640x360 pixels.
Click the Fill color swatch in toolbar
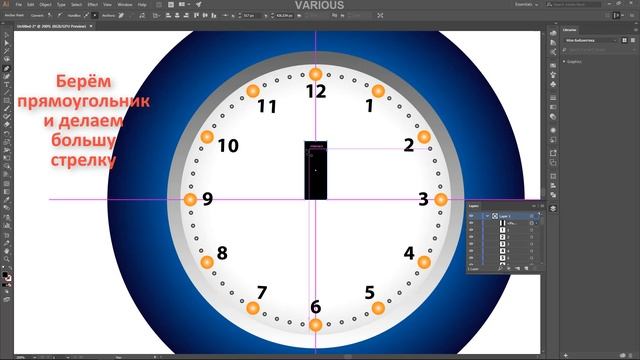tap(5, 275)
